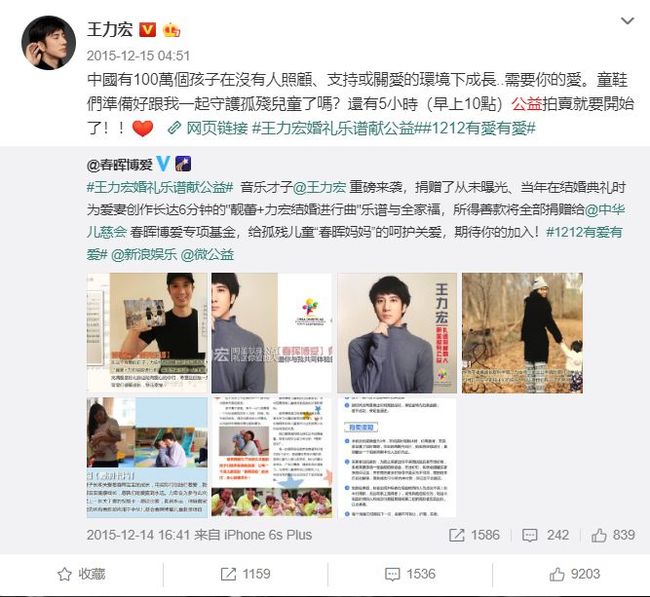The image size is (650, 597).
Task: Open the 王力宏 username link
Action: [109, 30]
